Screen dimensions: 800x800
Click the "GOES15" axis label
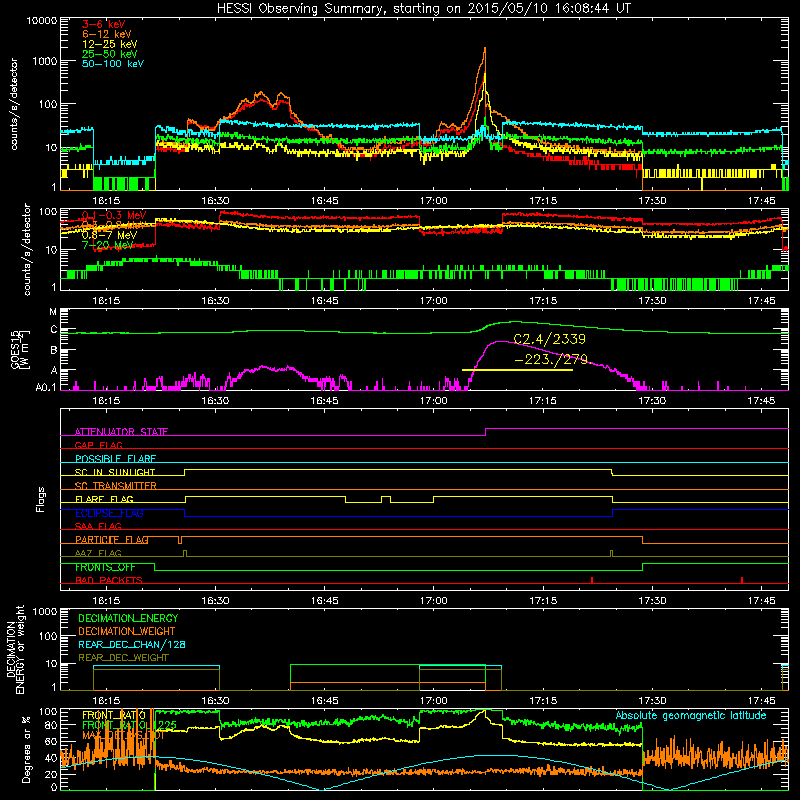pos(16,348)
